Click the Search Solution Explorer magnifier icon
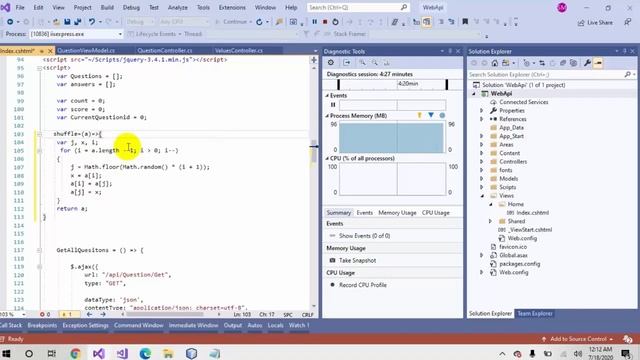The image size is (640, 360). (628, 74)
